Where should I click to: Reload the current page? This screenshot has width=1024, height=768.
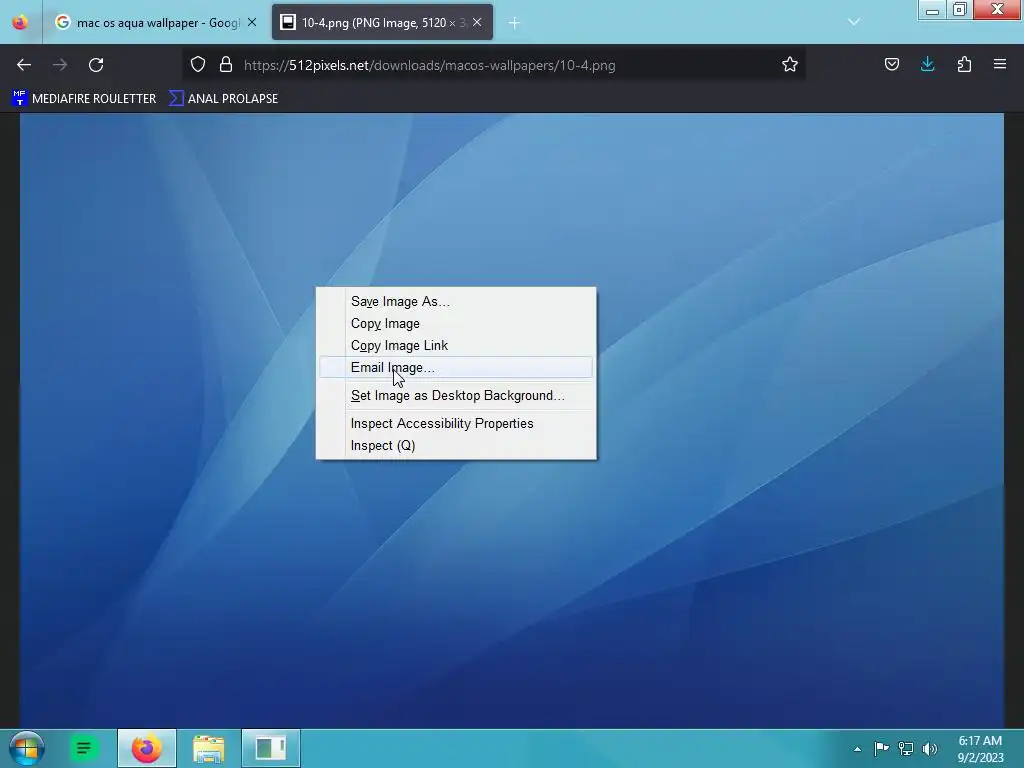tap(96, 65)
